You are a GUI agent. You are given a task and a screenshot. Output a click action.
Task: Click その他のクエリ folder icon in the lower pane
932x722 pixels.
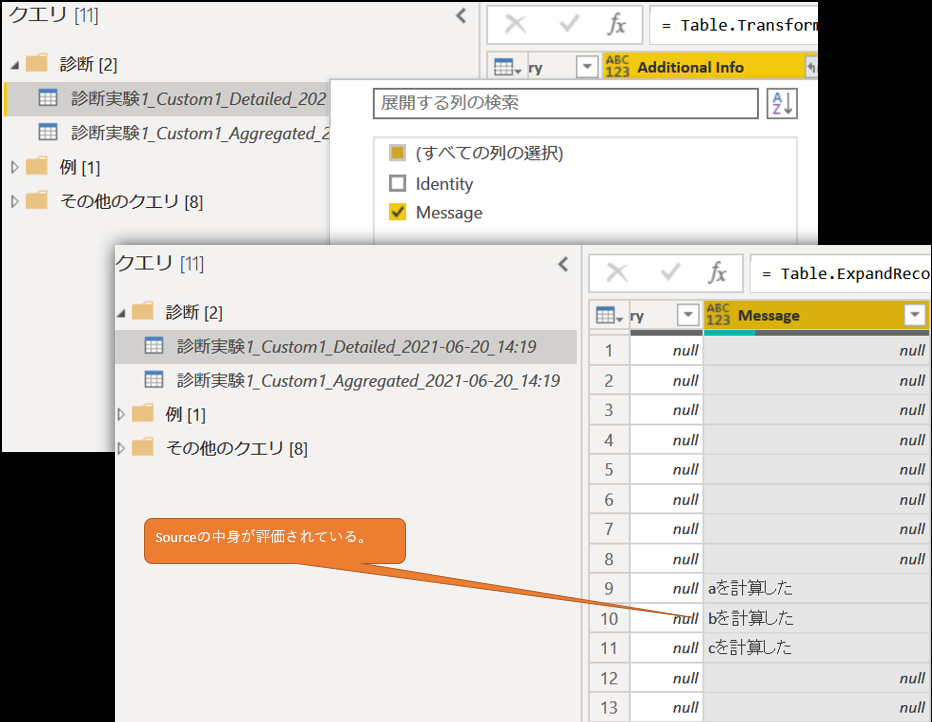[143, 447]
